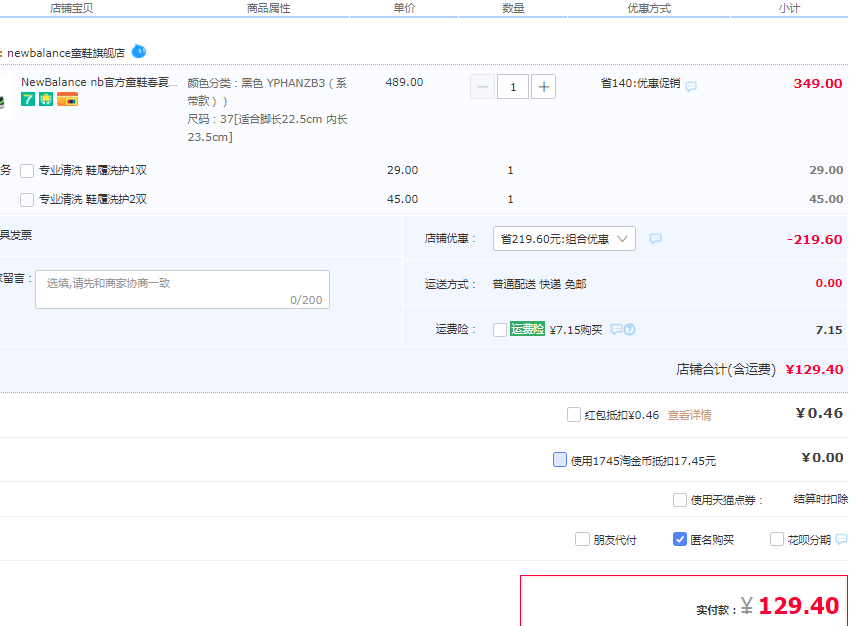The image size is (856, 626).
Task: Enable the 朋友代付 checkbox
Action: click(582, 539)
